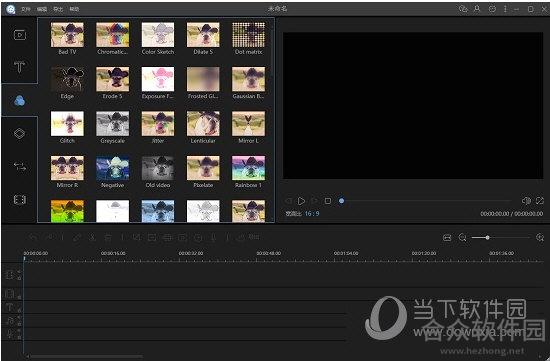Step to previous frame in preview
550x361 pixels.
coord(288,201)
